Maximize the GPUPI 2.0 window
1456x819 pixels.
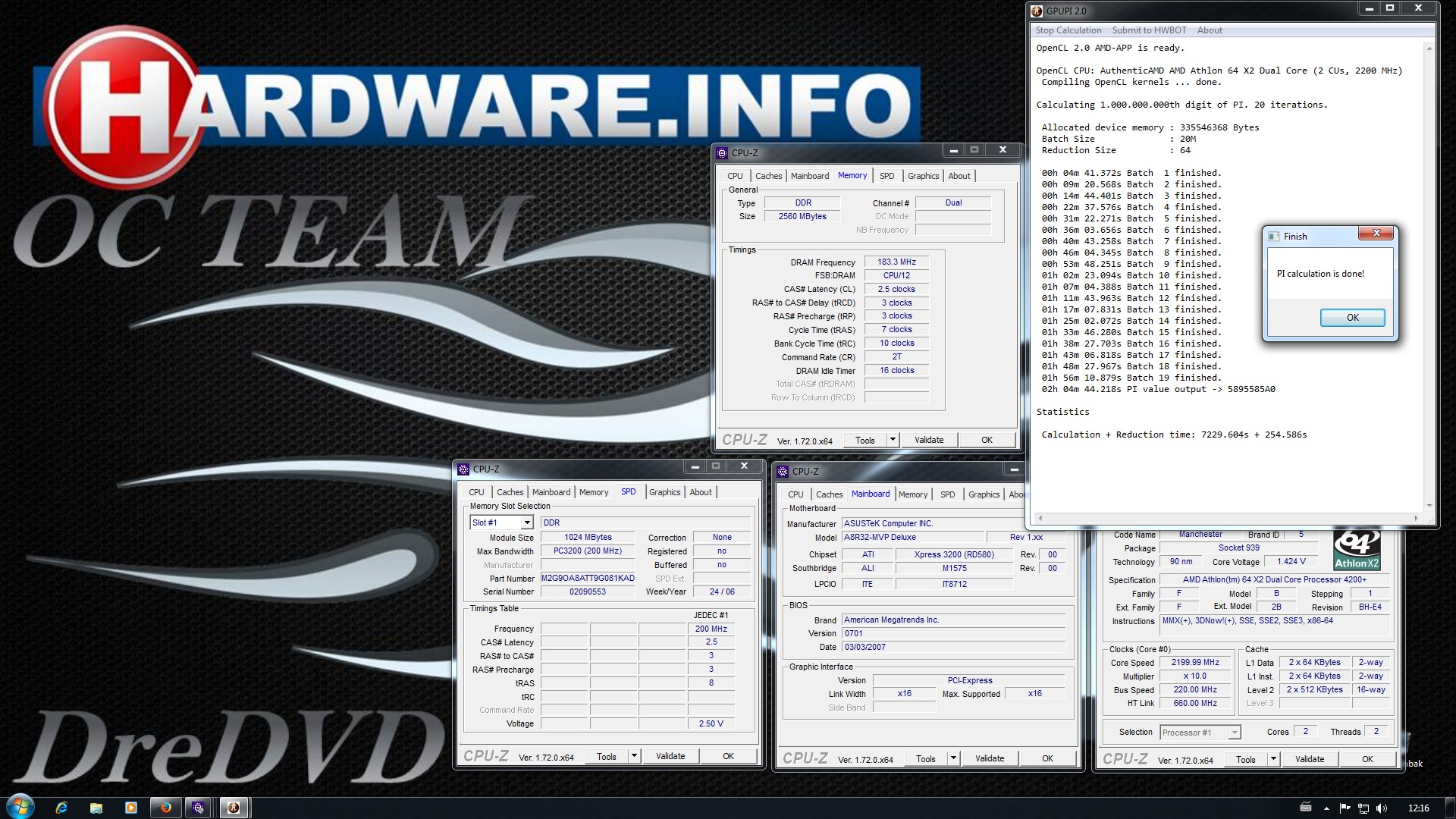point(1390,8)
